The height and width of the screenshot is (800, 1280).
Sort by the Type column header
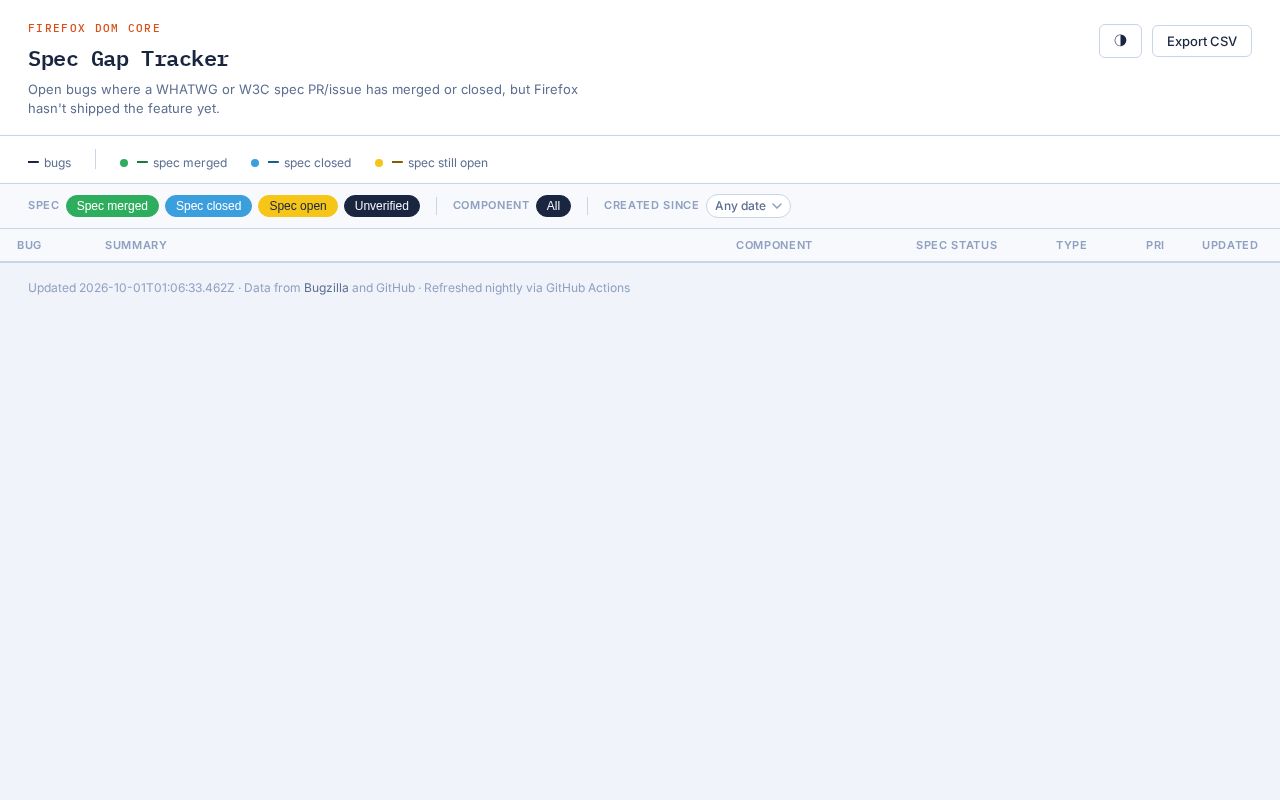tap(1071, 245)
